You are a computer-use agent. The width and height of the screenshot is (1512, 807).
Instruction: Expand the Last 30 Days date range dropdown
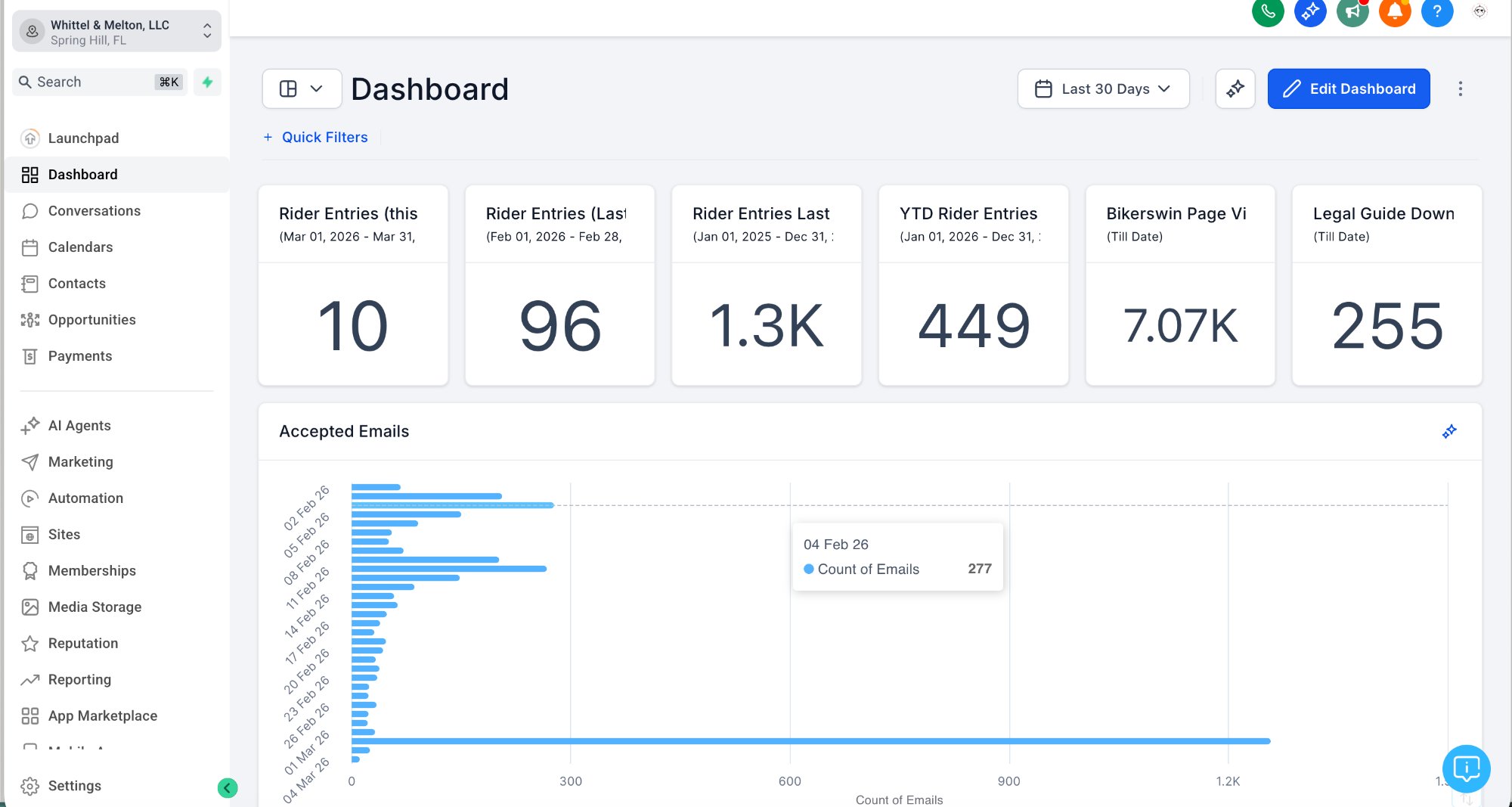click(x=1103, y=88)
